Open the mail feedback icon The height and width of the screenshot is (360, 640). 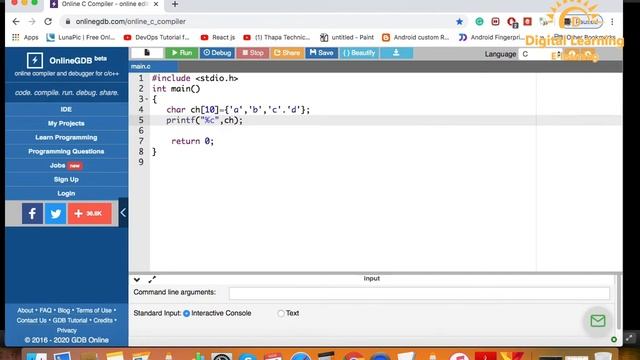pos(598,321)
